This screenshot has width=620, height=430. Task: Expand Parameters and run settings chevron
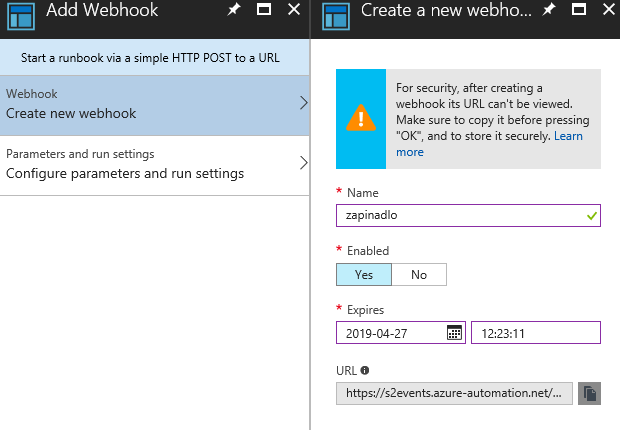(303, 163)
